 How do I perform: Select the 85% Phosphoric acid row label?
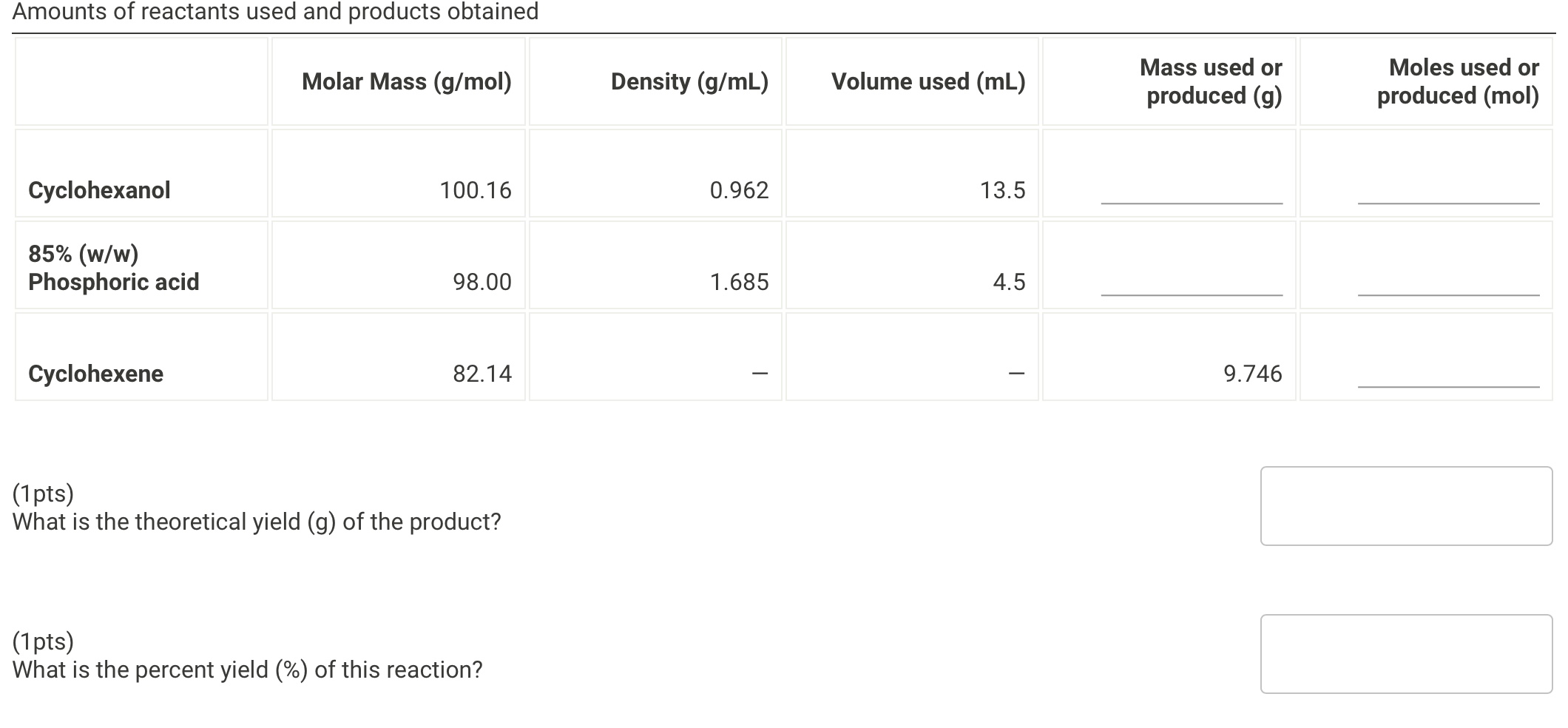point(112,268)
